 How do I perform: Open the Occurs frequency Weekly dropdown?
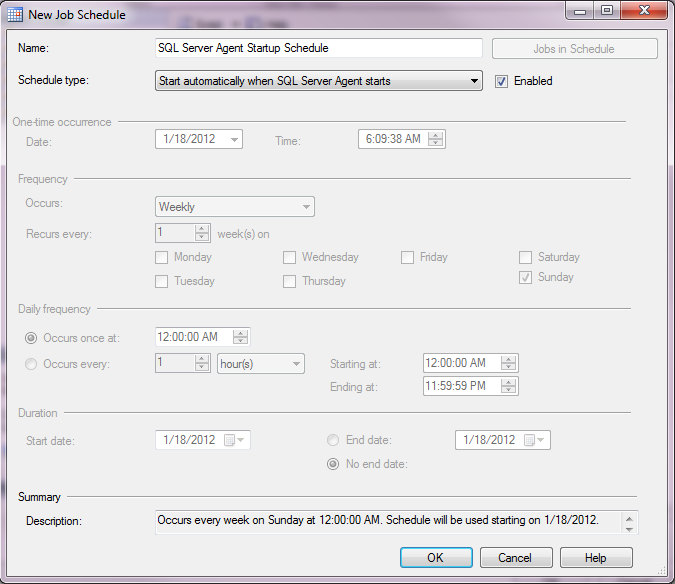coord(235,207)
